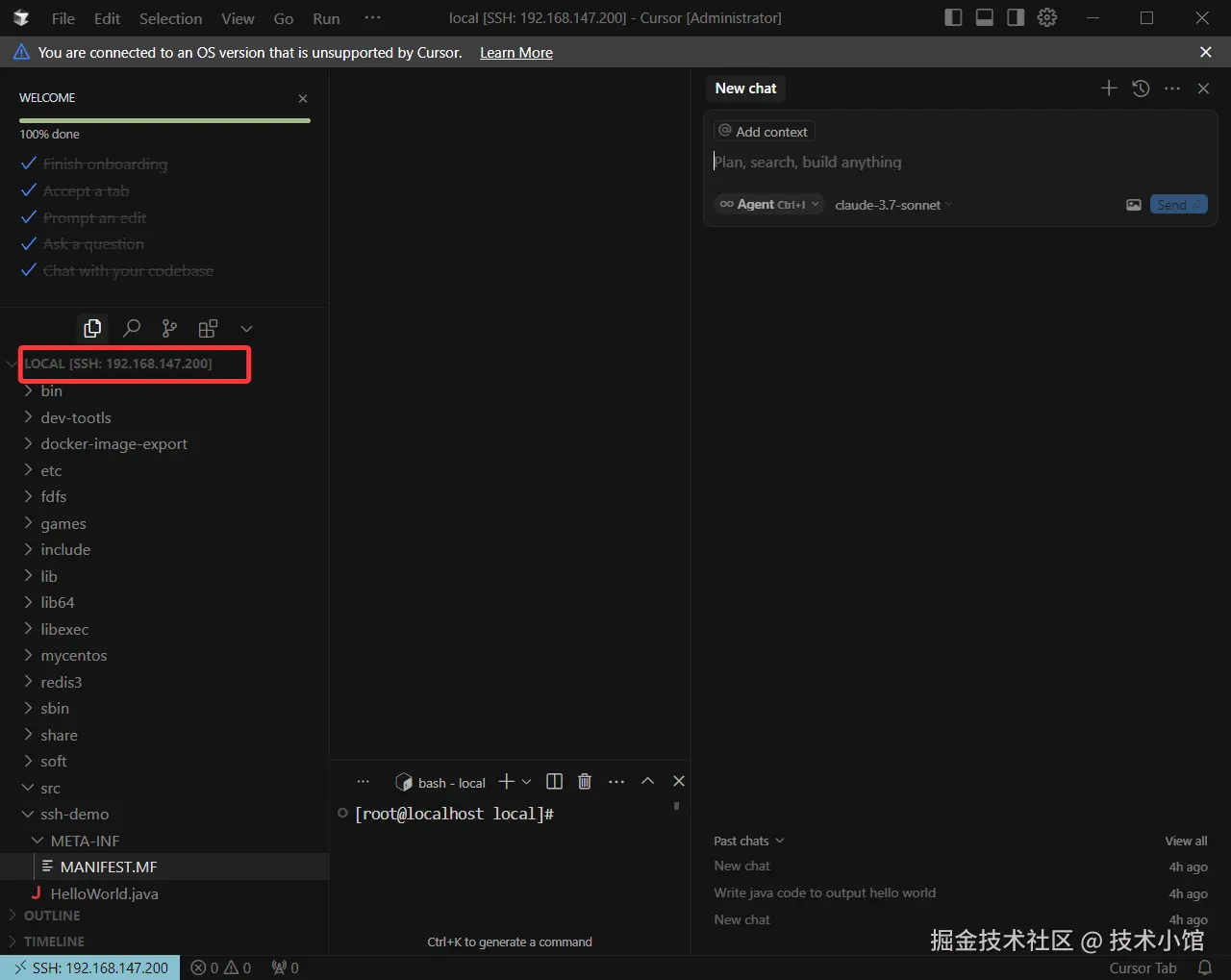1231x980 pixels.
Task: Open terminal panel views ellipsis
Action: 363,782
